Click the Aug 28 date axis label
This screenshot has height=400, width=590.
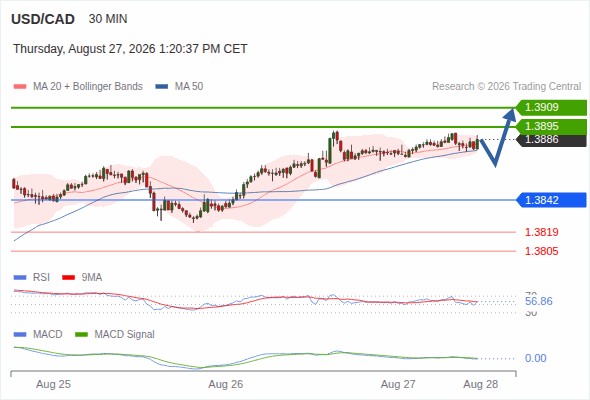tap(481, 384)
